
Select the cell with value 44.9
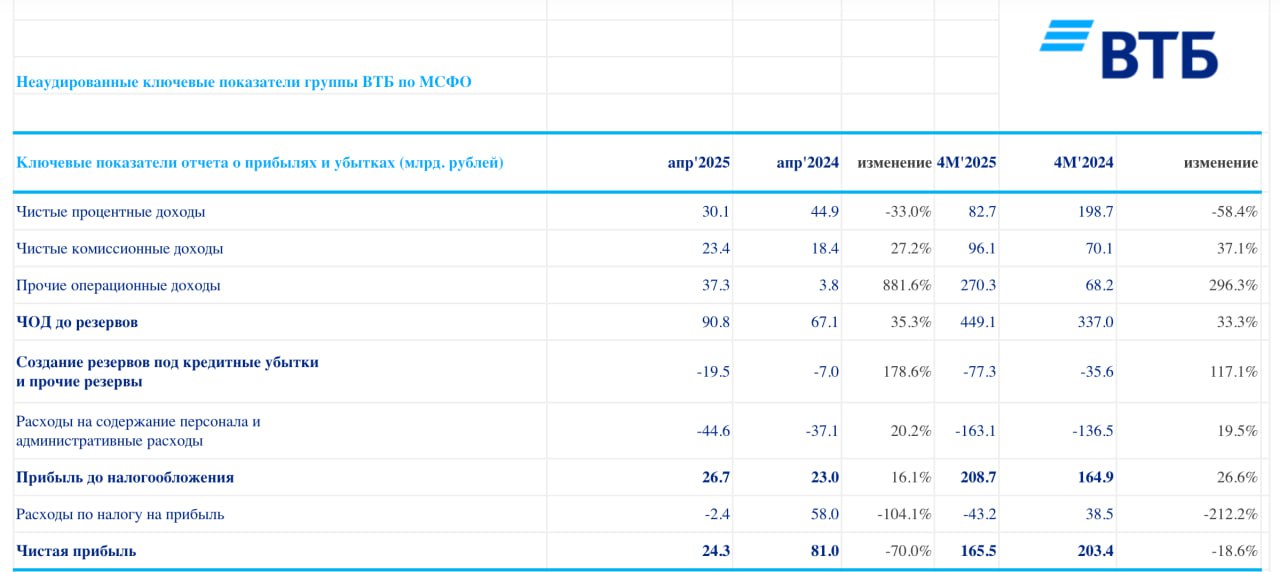825,212
